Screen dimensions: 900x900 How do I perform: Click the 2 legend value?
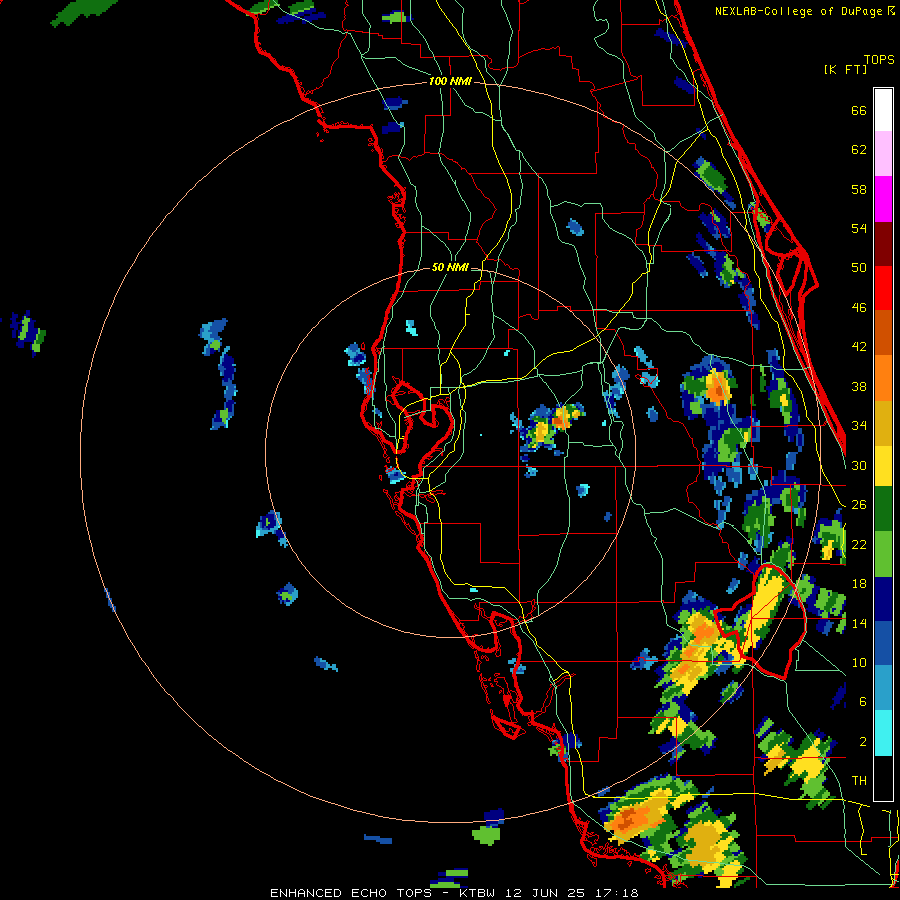click(x=862, y=741)
